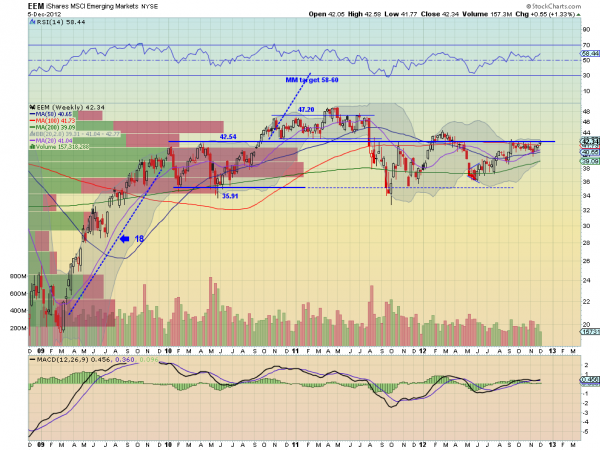
Task: Click the Chg +0.55 (+1.33%) value
Action: point(545,14)
